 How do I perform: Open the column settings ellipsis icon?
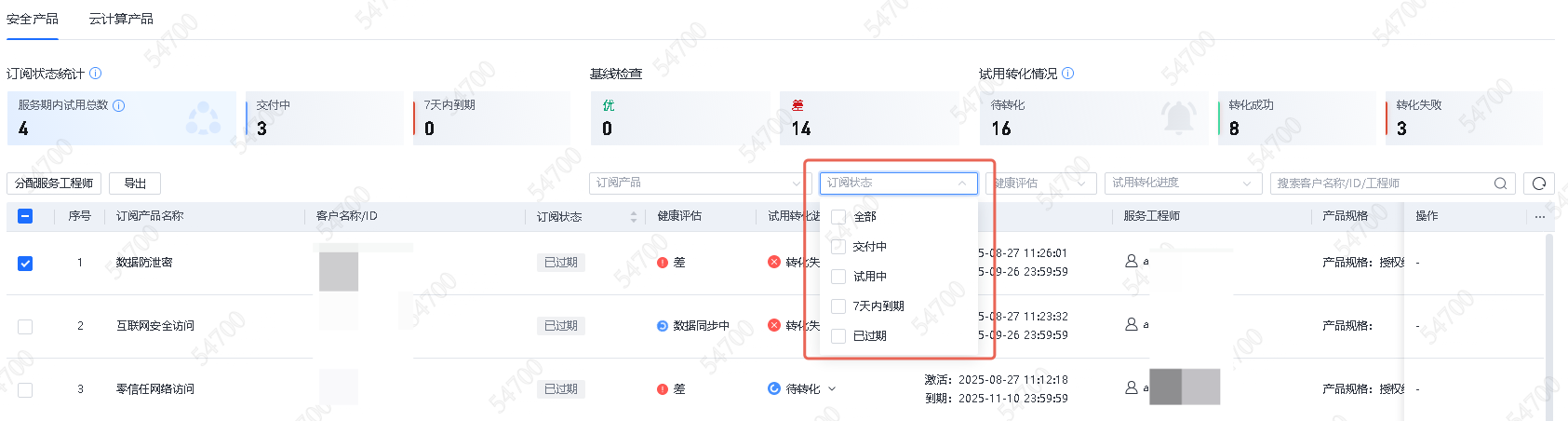click(x=1540, y=217)
